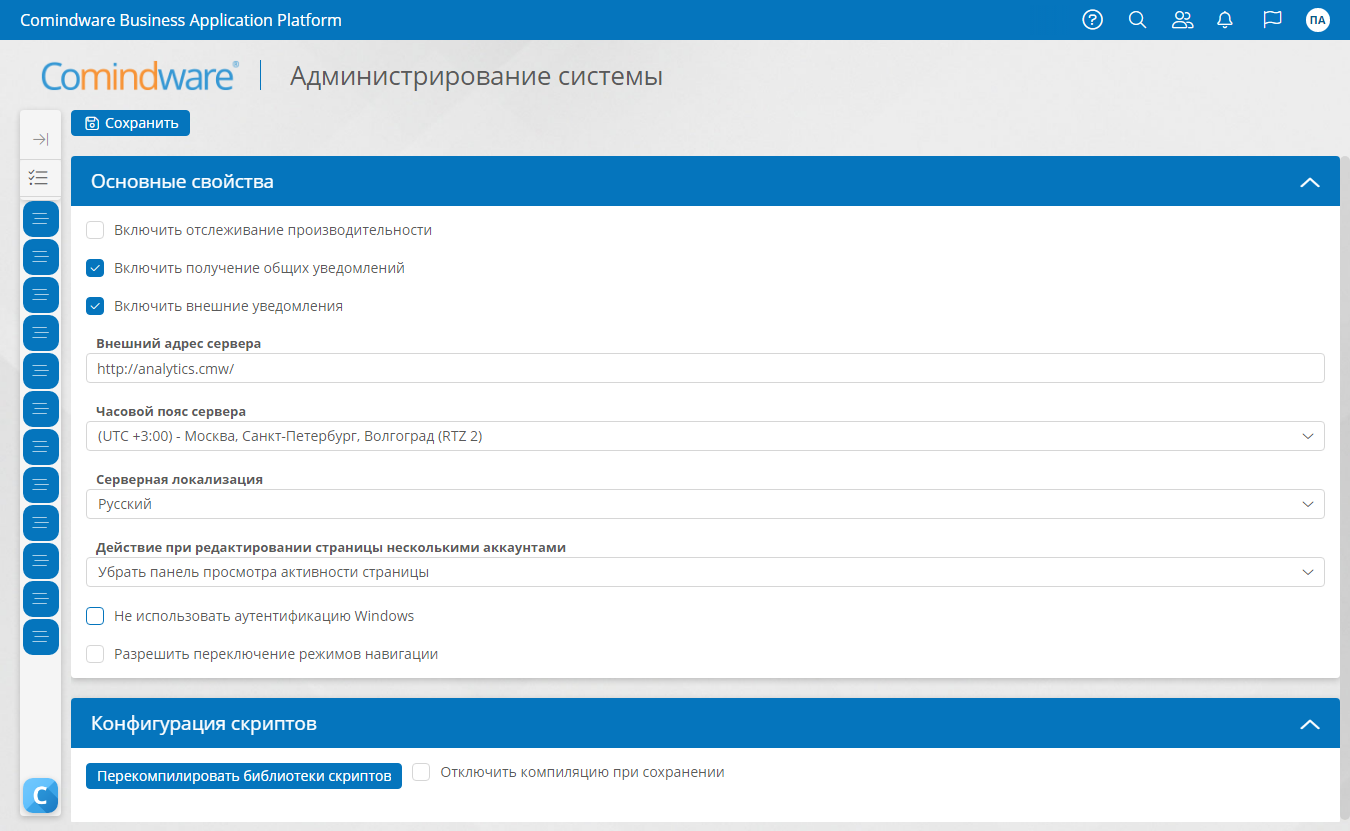Image resolution: width=1350 pixels, height=831 pixels.
Task: Click Comindware Business Application Platform title text
Action: [181, 20]
